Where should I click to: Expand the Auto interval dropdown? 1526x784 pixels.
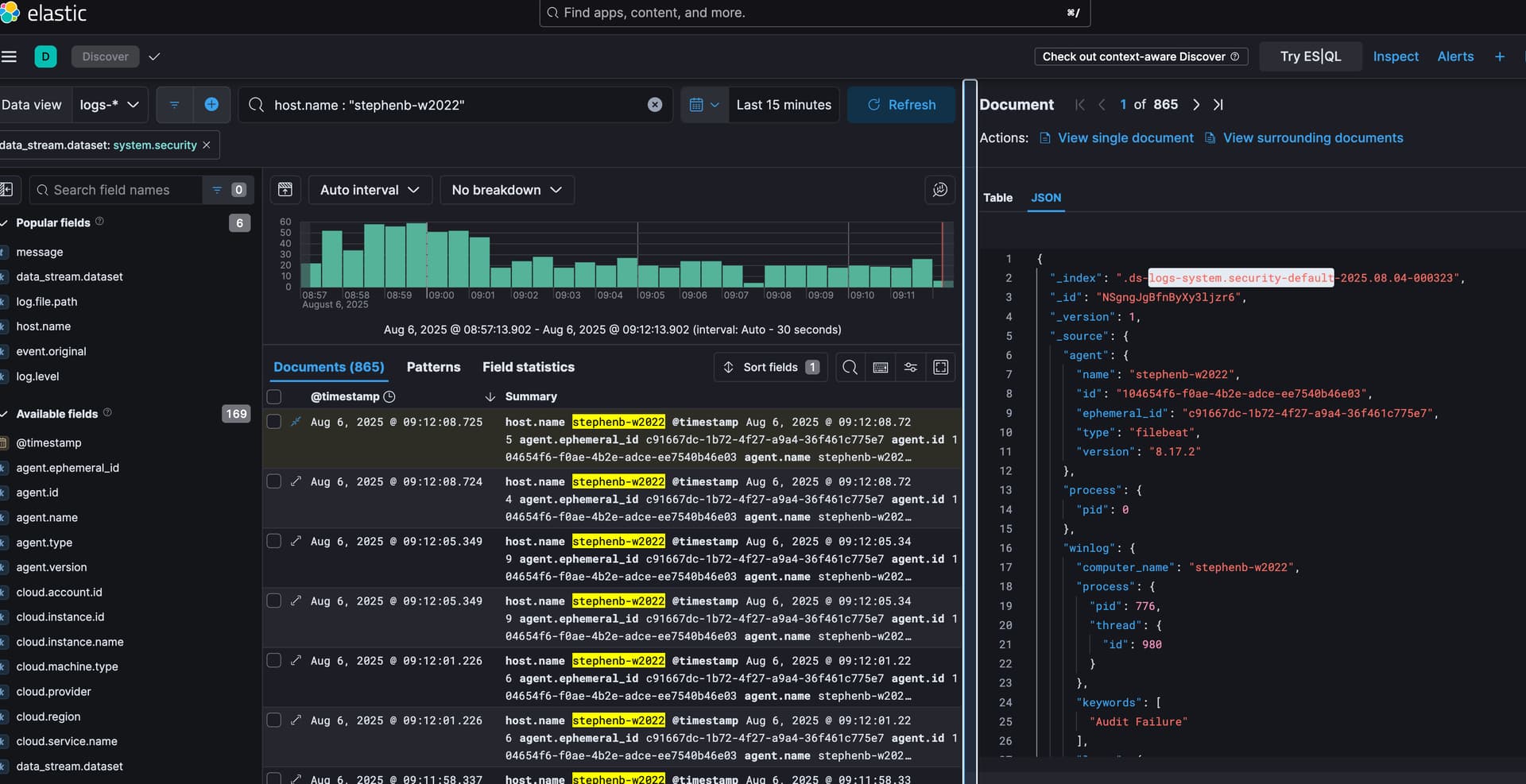[370, 190]
